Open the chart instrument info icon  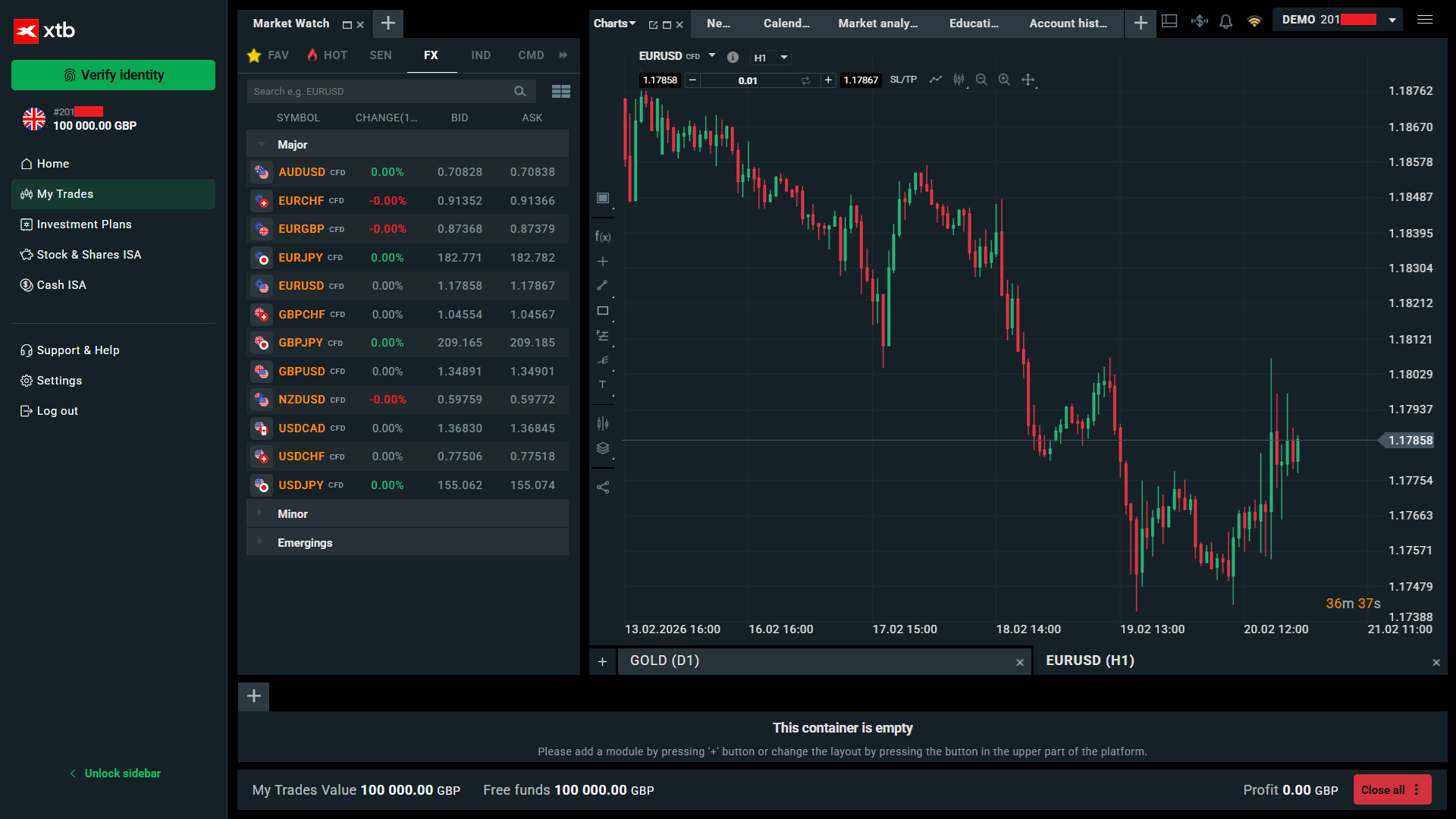pos(733,57)
